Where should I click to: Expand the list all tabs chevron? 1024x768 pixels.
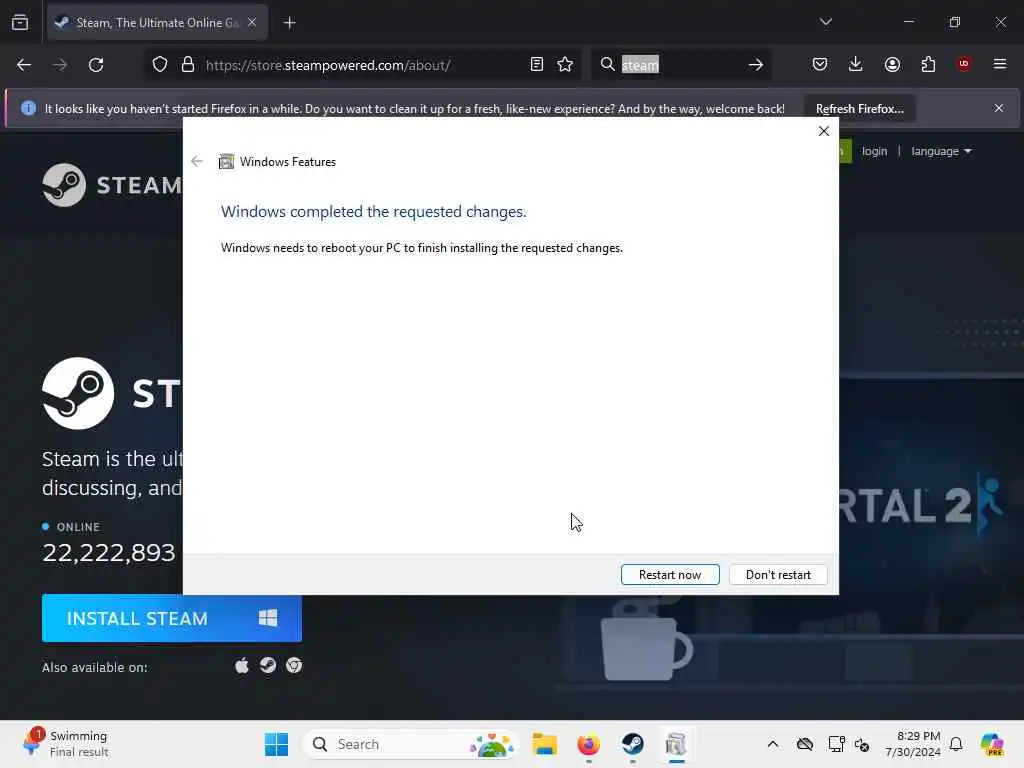[x=825, y=22]
